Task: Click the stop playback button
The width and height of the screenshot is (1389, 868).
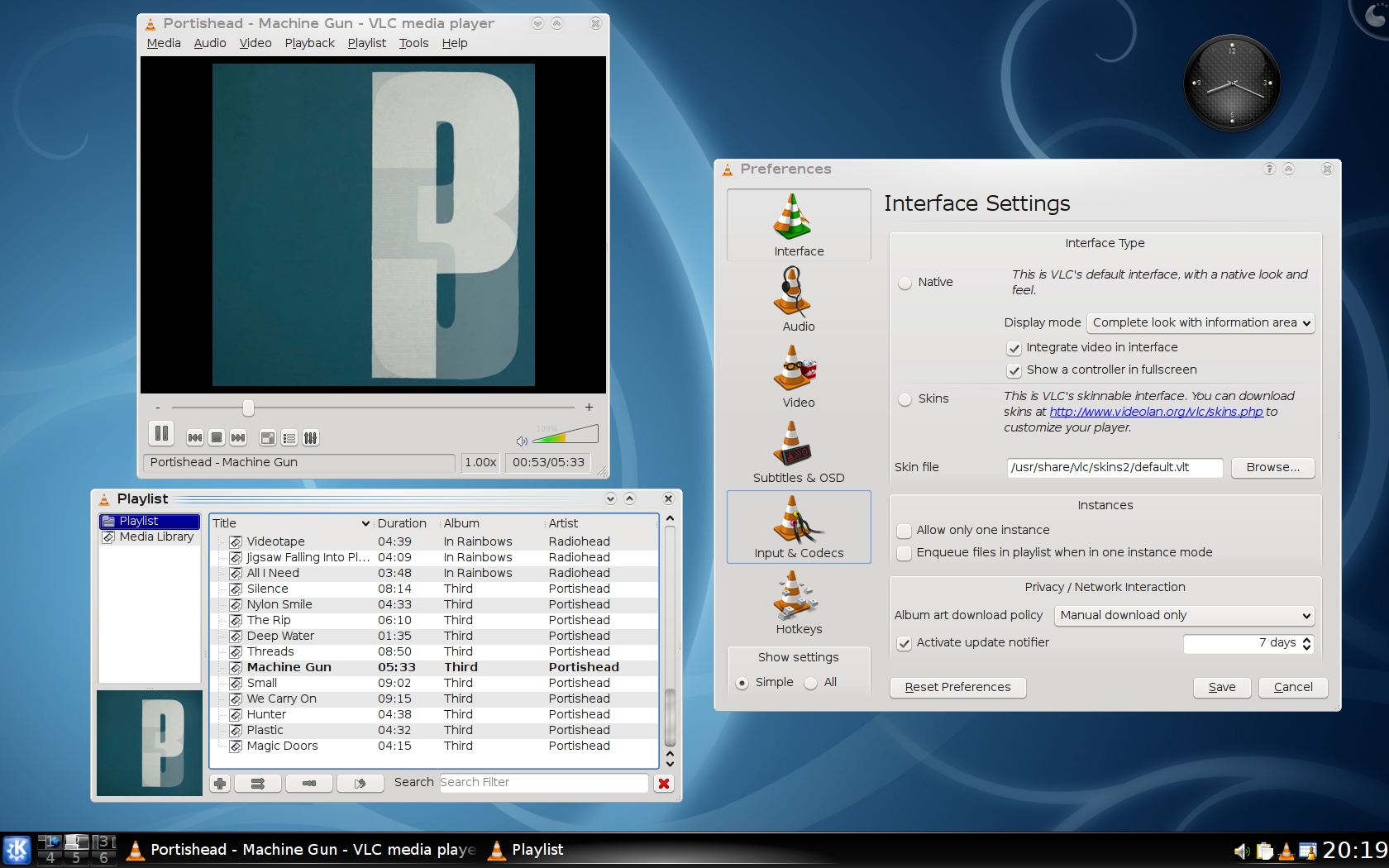Action: tap(217, 437)
